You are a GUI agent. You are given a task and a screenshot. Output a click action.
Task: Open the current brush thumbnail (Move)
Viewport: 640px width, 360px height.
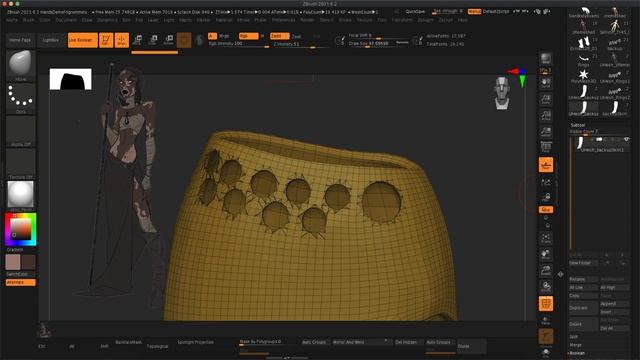[x=20, y=65]
